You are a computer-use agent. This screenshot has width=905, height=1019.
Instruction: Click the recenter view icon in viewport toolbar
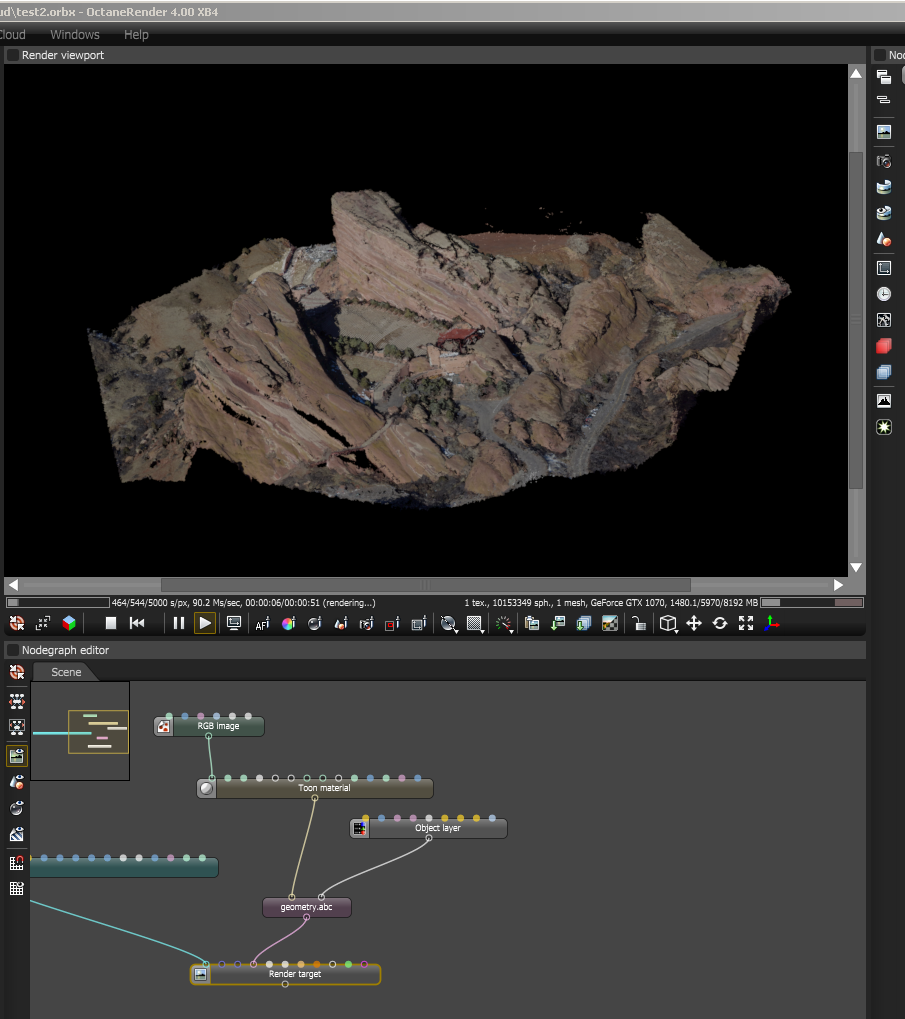[x=17, y=623]
